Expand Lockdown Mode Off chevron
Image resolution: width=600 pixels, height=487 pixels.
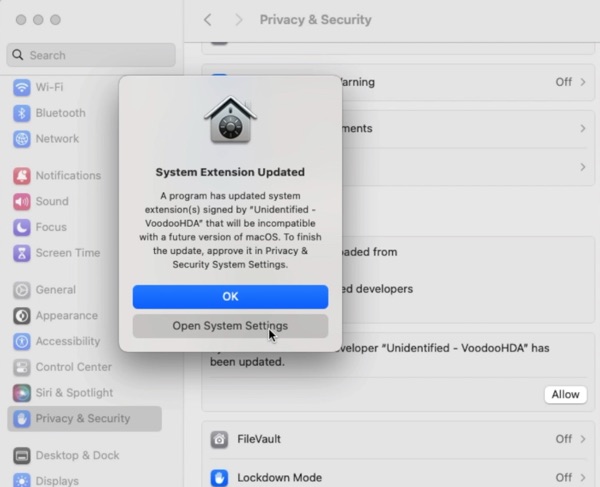click(x=570, y=477)
